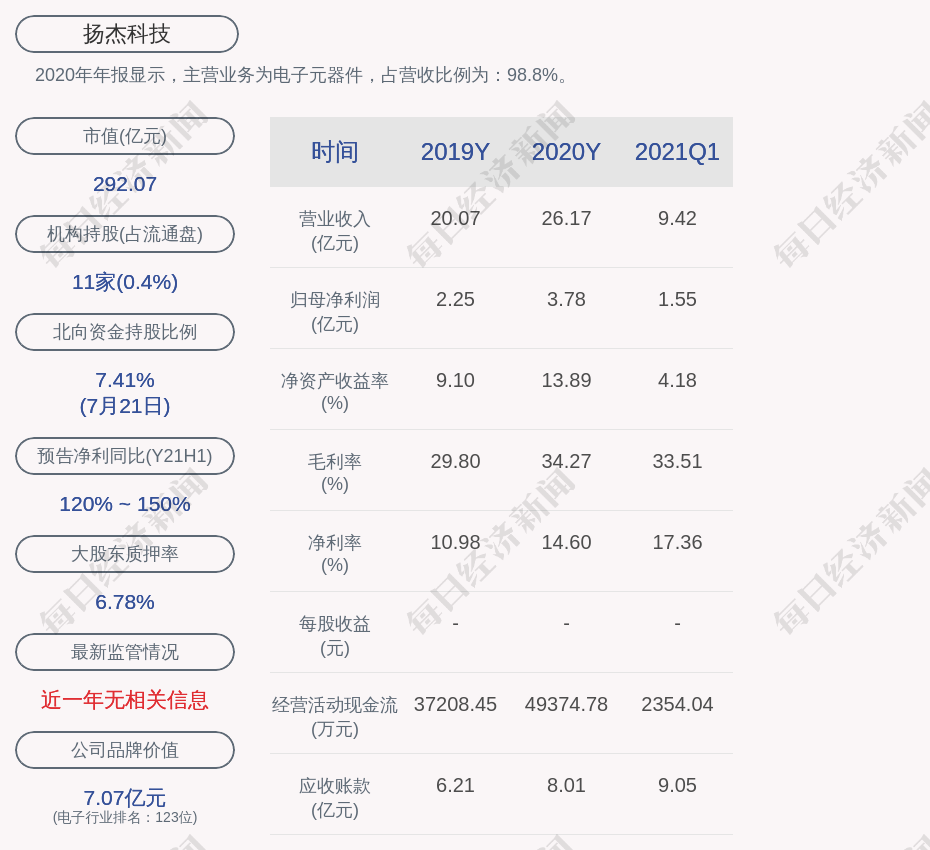
Task: Click the 经营活动现金流(万元) row label
Action: 335,717
